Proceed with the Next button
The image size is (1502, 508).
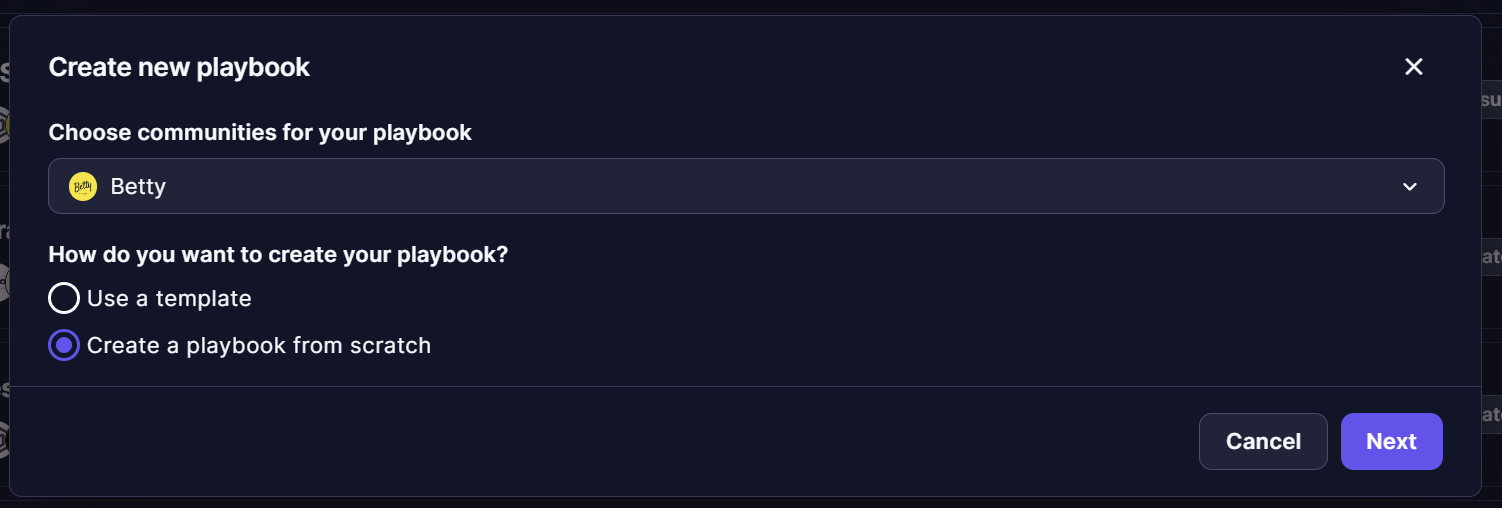point(1391,441)
